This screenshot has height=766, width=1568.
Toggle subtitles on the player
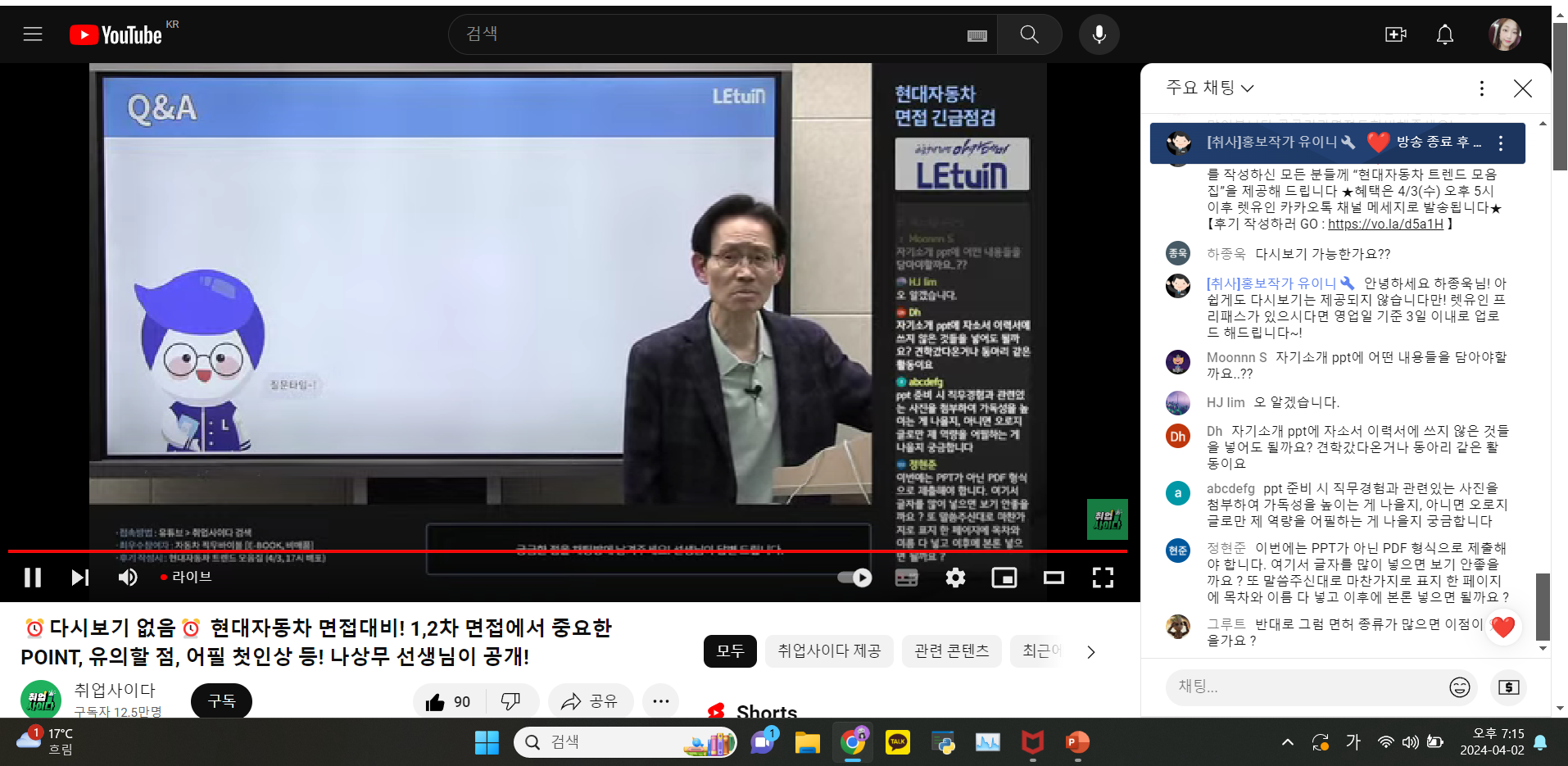coord(906,578)
